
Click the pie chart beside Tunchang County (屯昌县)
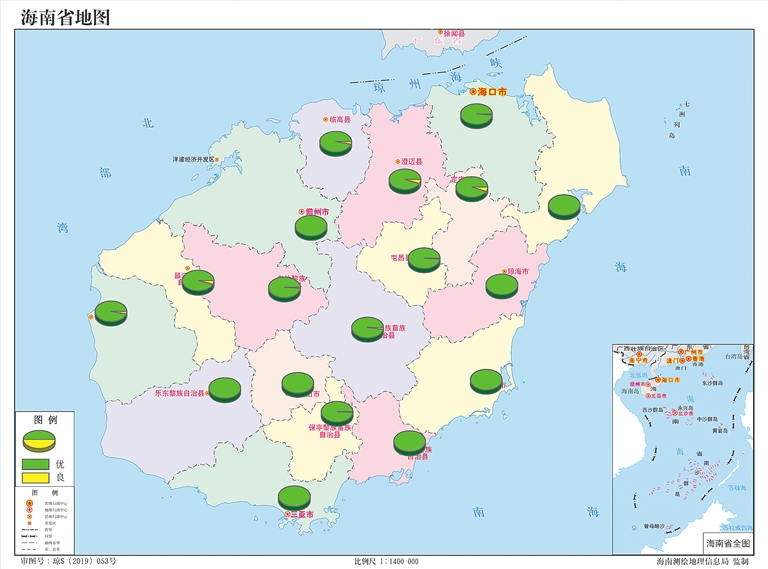(424, 259)
